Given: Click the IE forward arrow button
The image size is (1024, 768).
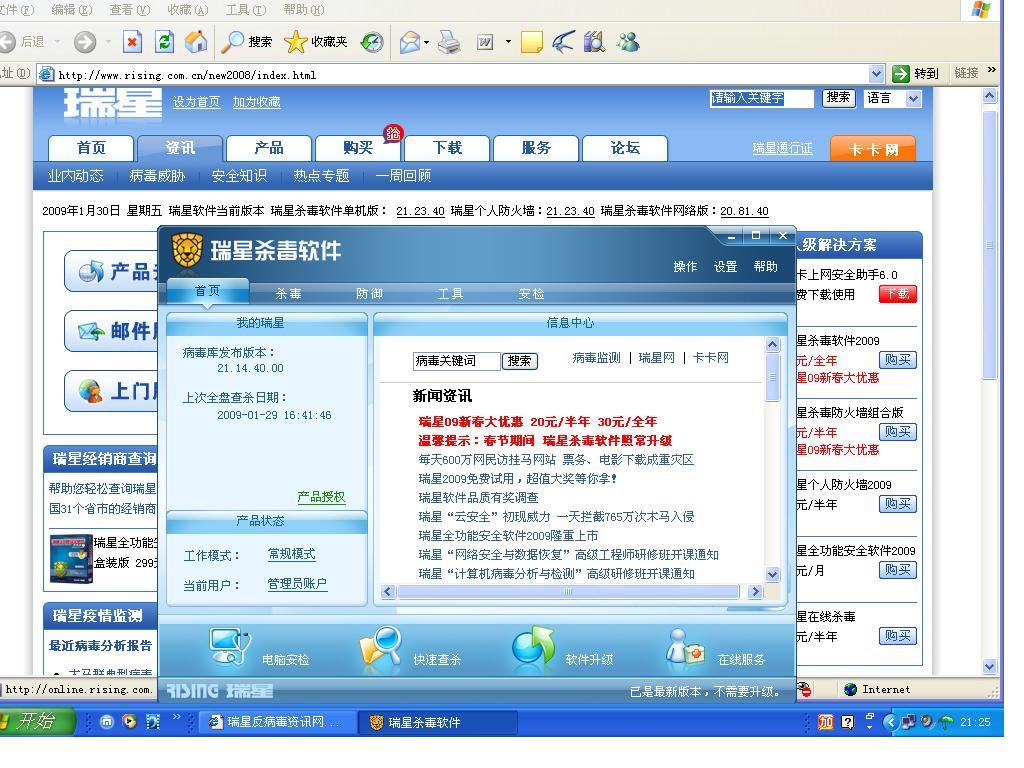Looking at the screenshot, I should click(84, 42).
